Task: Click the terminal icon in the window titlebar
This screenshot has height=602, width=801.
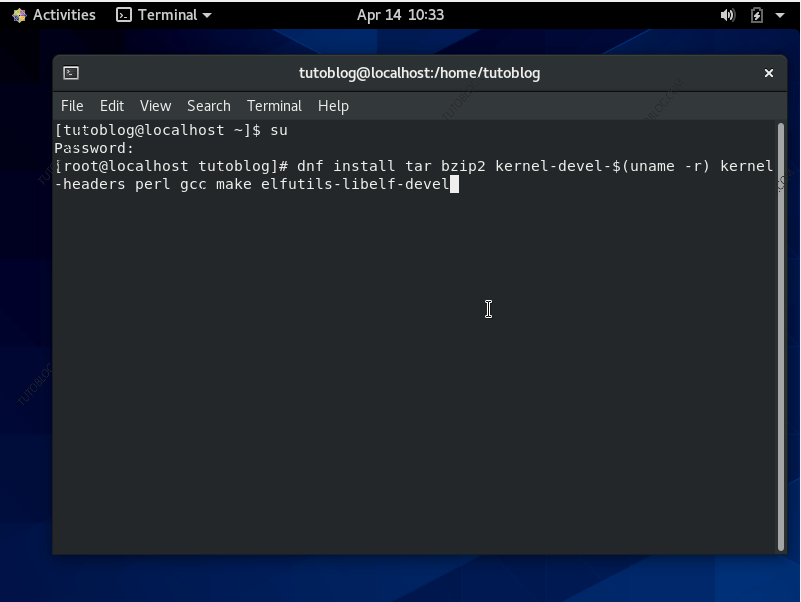Action: 69,72
